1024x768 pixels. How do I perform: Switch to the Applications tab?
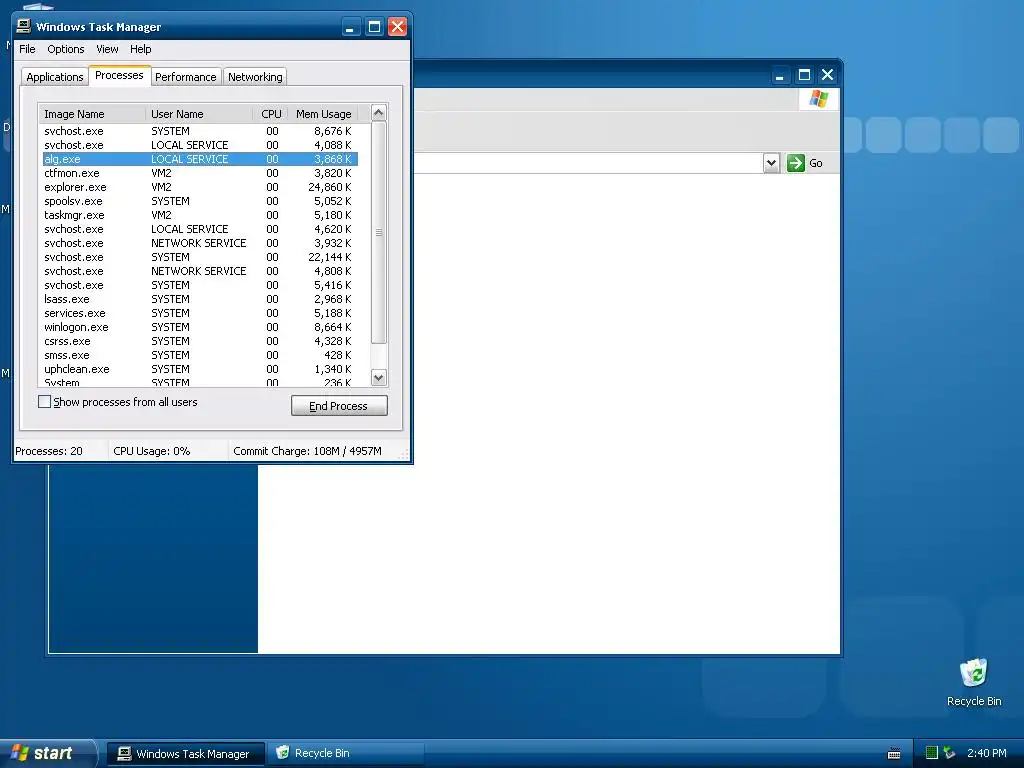(55, 77)
